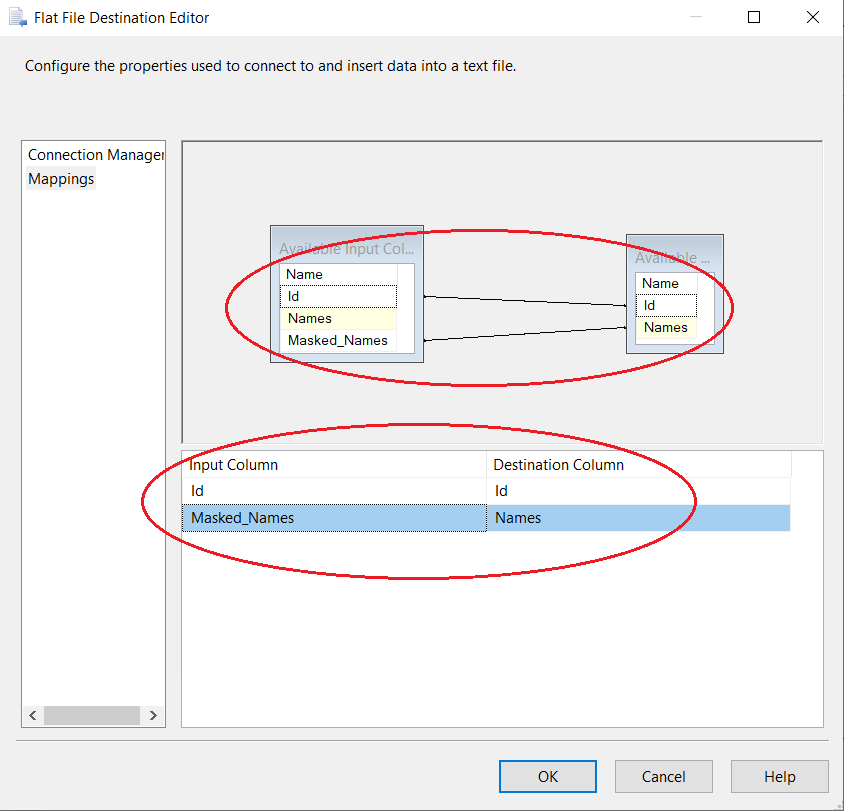Viewport: 844px width, 811px height.
Task: Maximize the editor dialog window
Action: (754, 17)
